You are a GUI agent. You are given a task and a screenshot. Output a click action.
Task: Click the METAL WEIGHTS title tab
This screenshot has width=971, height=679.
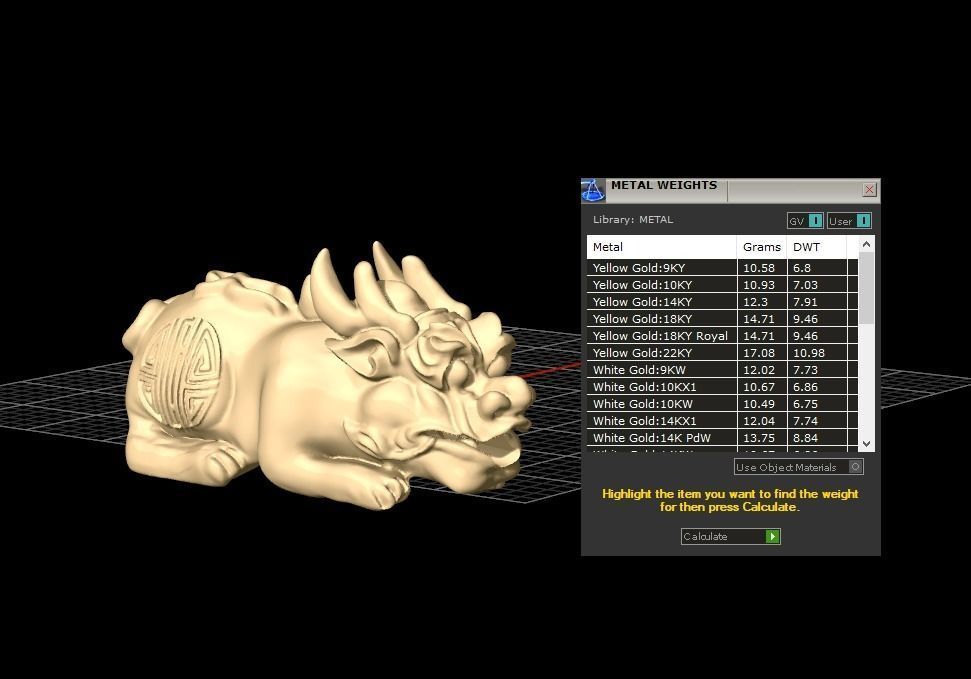point(664,185)
